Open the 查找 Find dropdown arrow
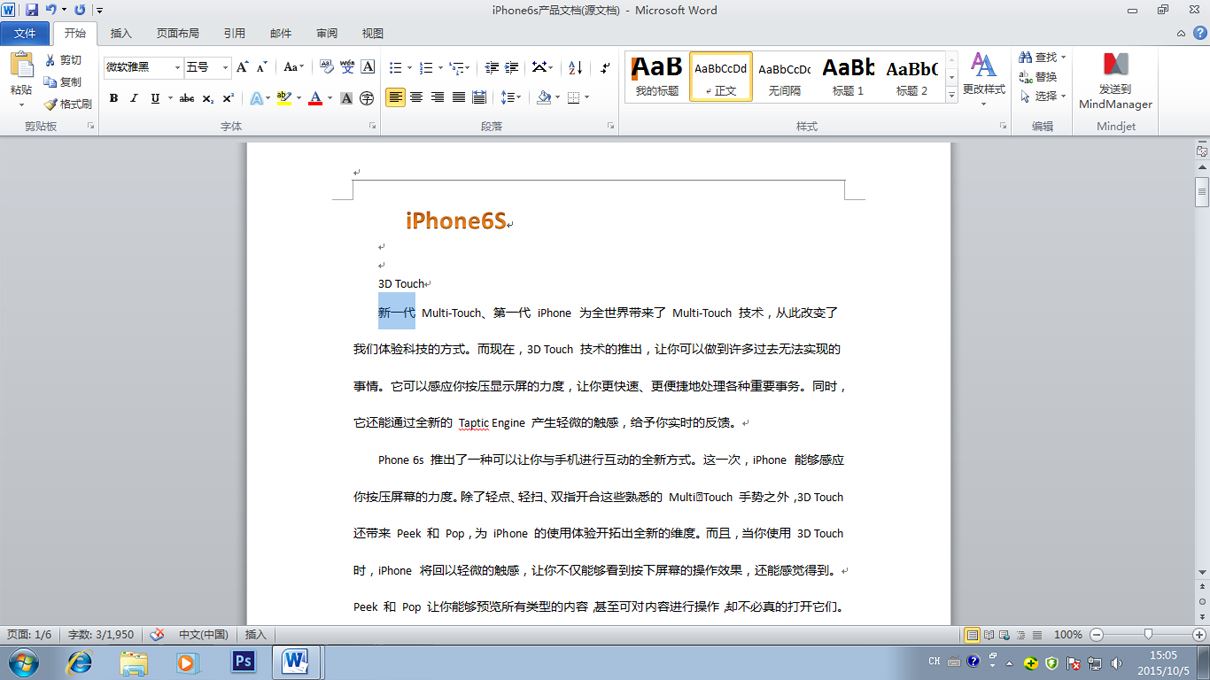This screenshot has width=1210, height=680. (1063, 57)
